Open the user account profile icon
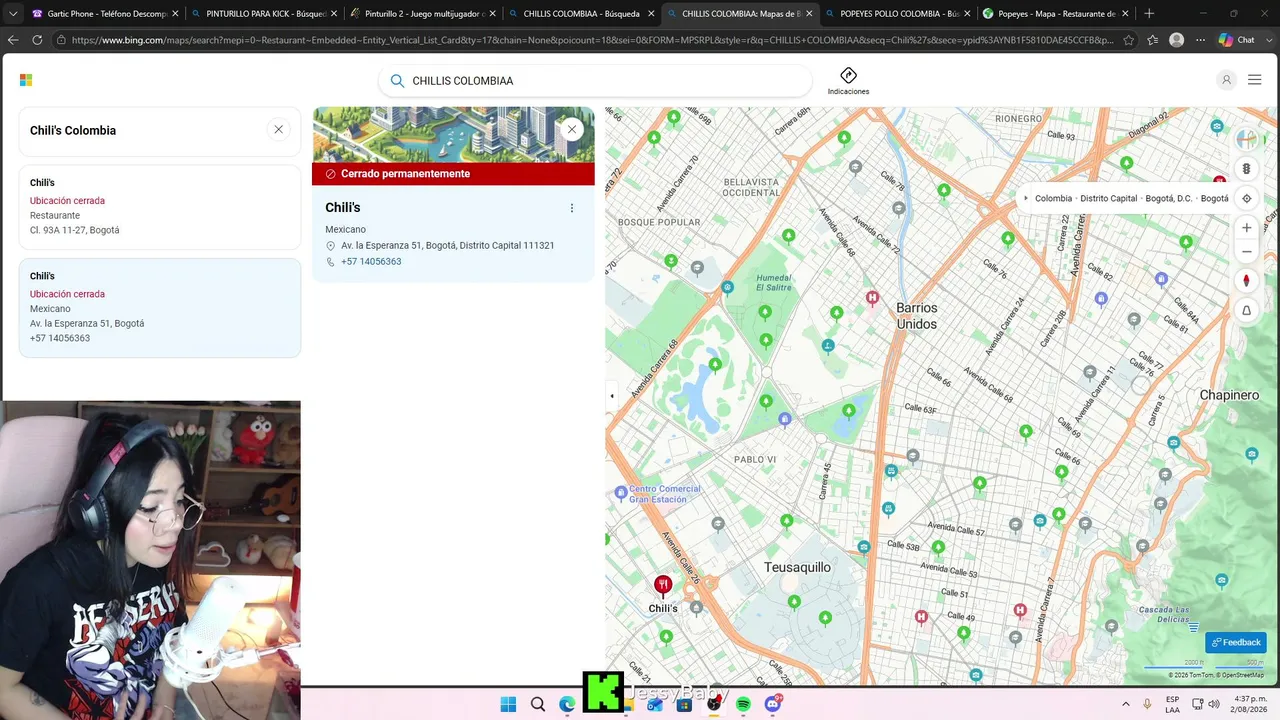1280x720 pixels. (1226, 80)
